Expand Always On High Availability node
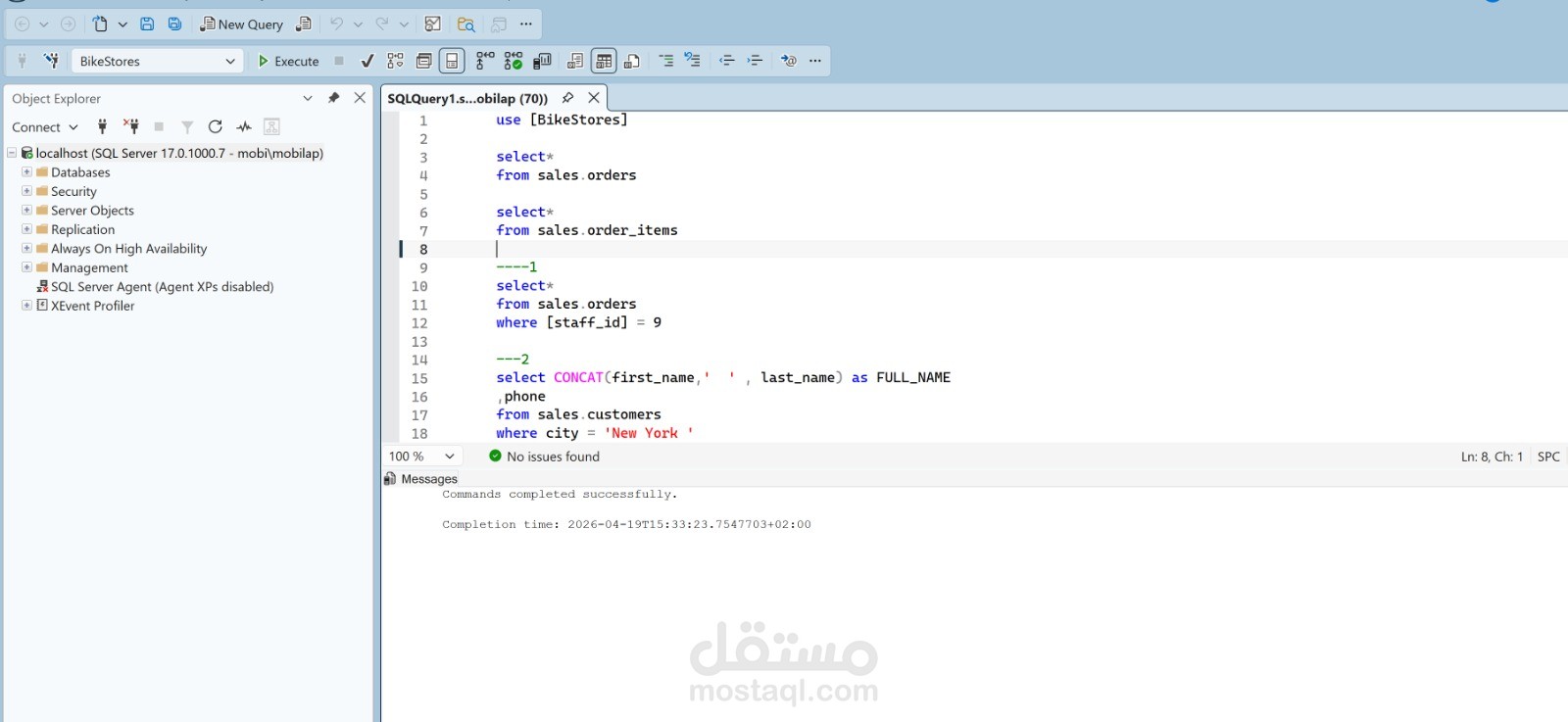Image resolution: width=1568 pixels, height=722 pixels. [26, 248]
